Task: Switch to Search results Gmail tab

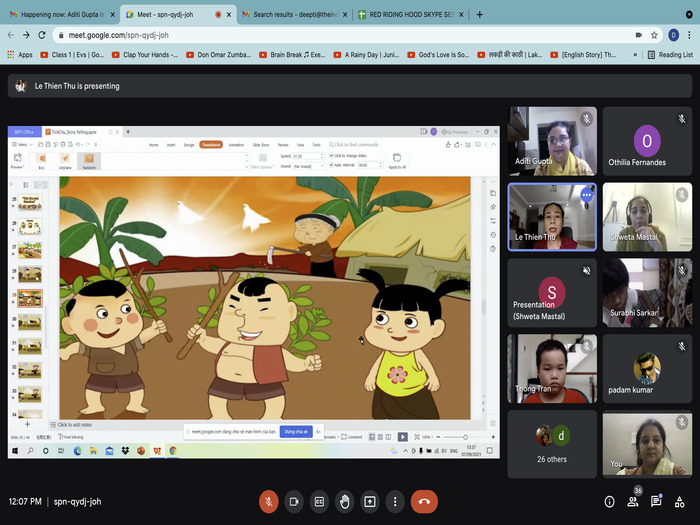Action: click(295, 15)
